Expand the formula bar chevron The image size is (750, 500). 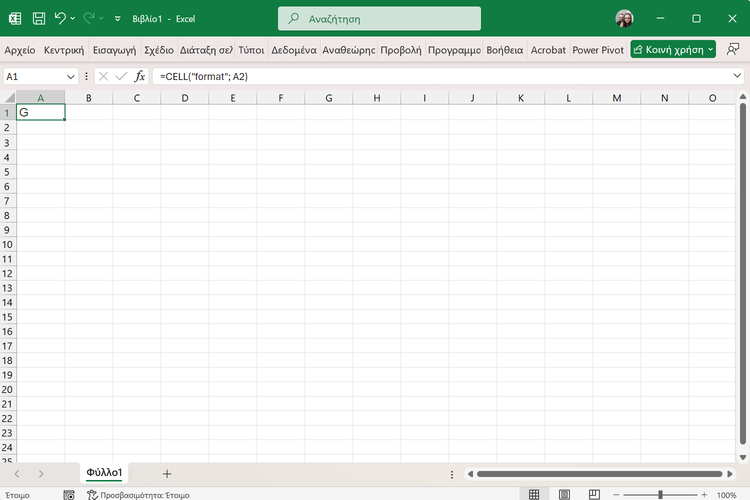click(737, 76)
